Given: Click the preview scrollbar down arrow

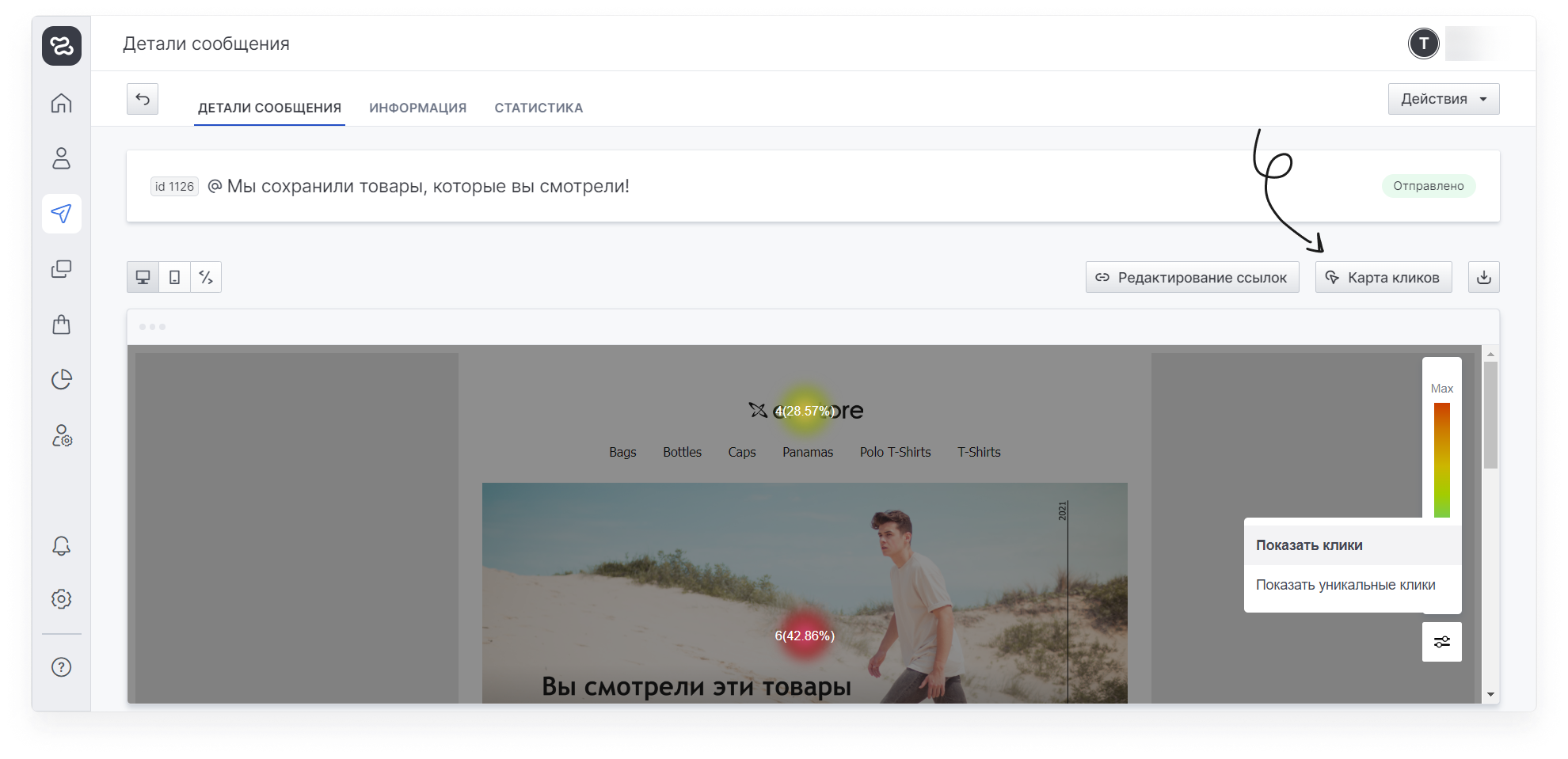Looking at the screenshot, I should click(x=1490, y=694).
